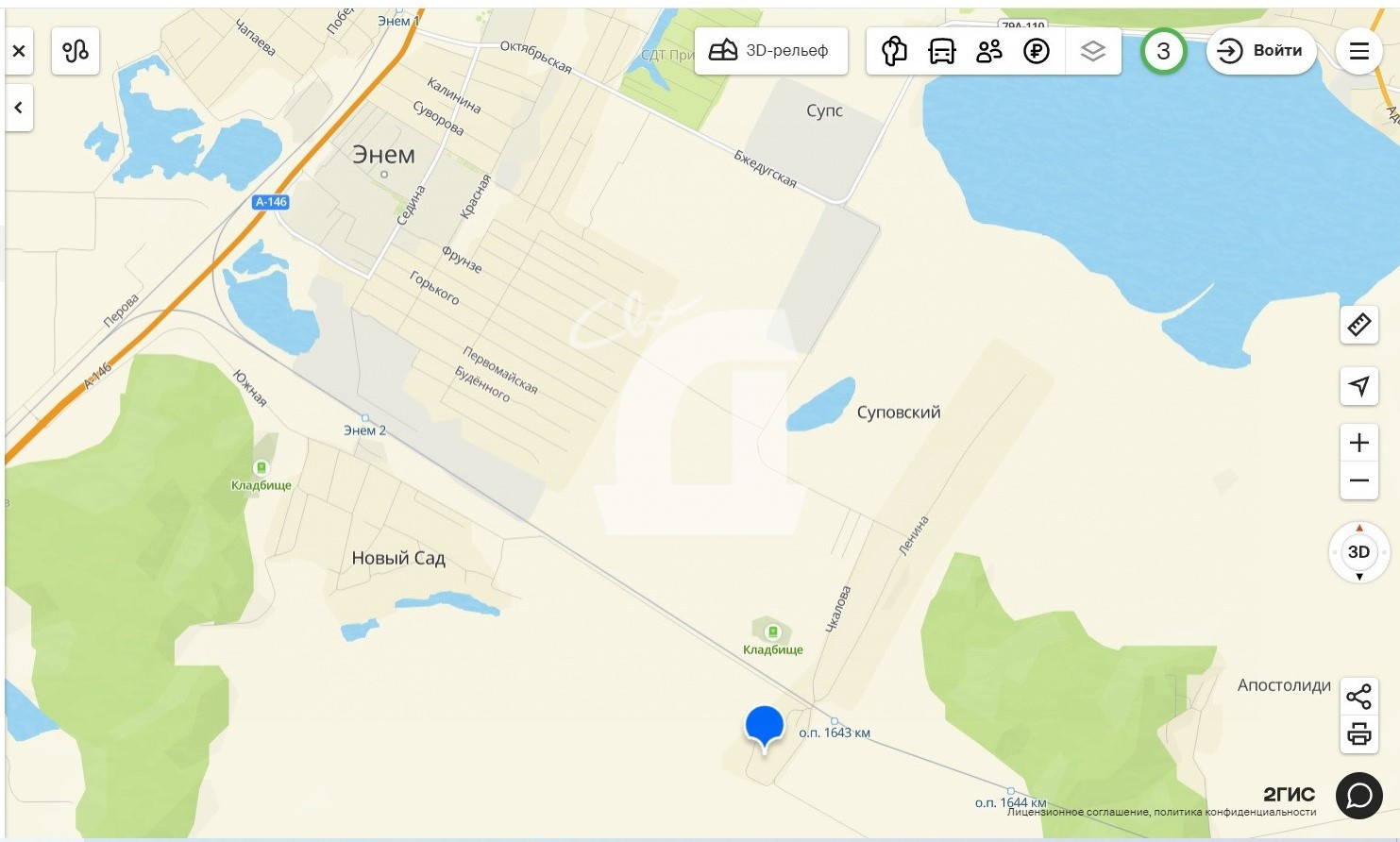Image resolution: width=1400 pixels, height=842 pixels.
Task: Open the route planner icon
Action: tap(76, 51)
